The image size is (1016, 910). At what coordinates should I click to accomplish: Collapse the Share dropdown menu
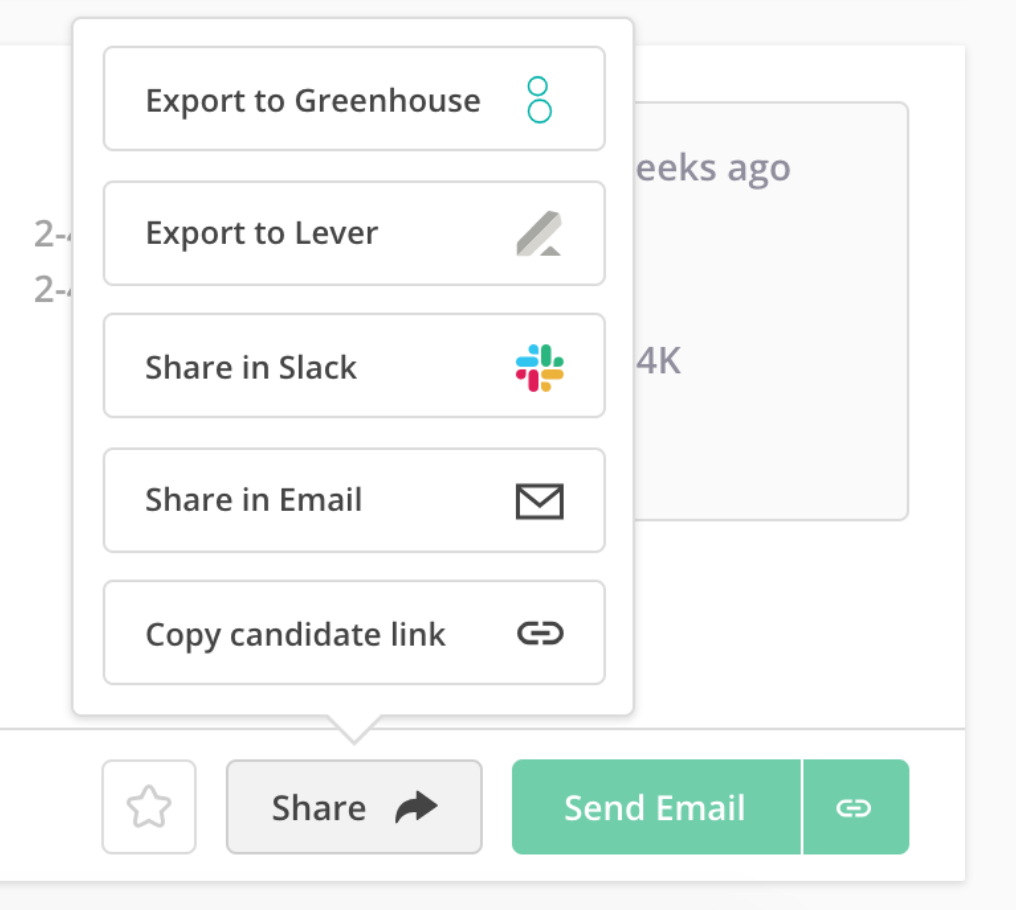[354, 807]
